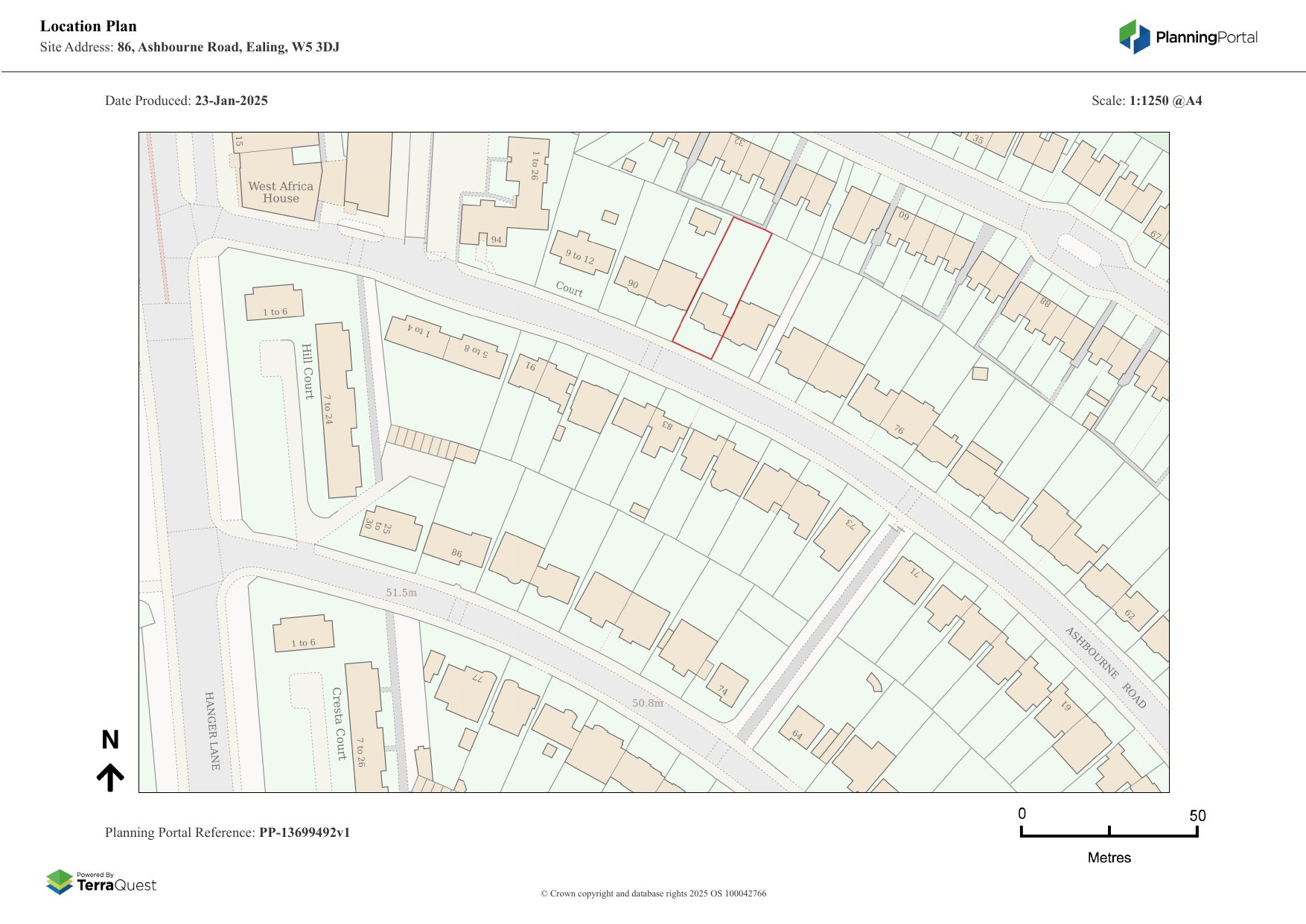This screenshot has height=924, width=1306.
Task: Click the TerraQuest logo
Action: (x=101, y=882)
